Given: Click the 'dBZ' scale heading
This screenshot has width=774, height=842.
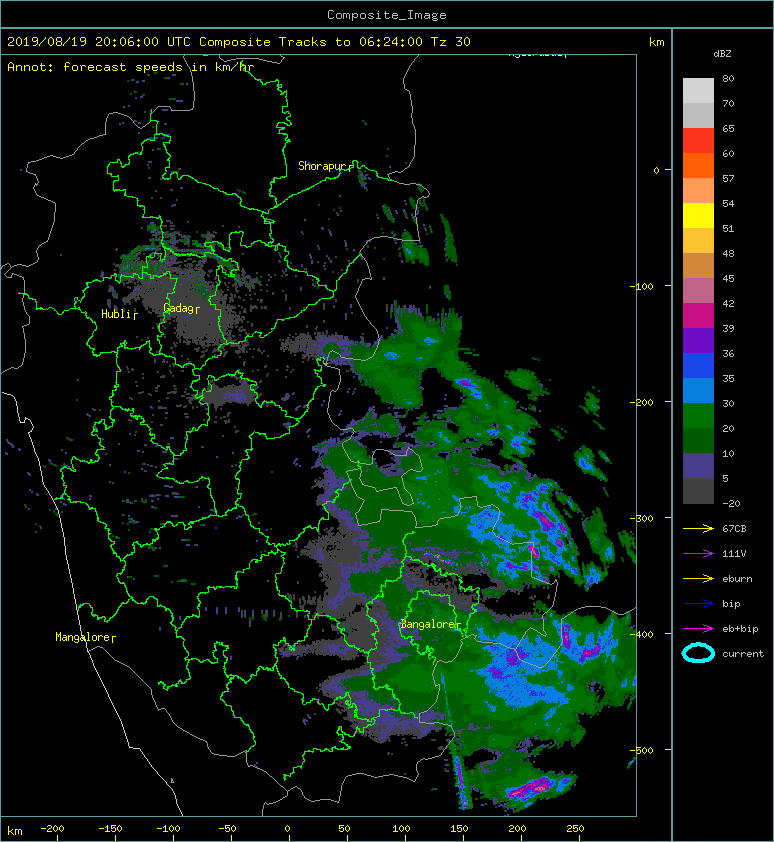Looking at the screenshot, I should pyautogui.click(x=722, y=54).
